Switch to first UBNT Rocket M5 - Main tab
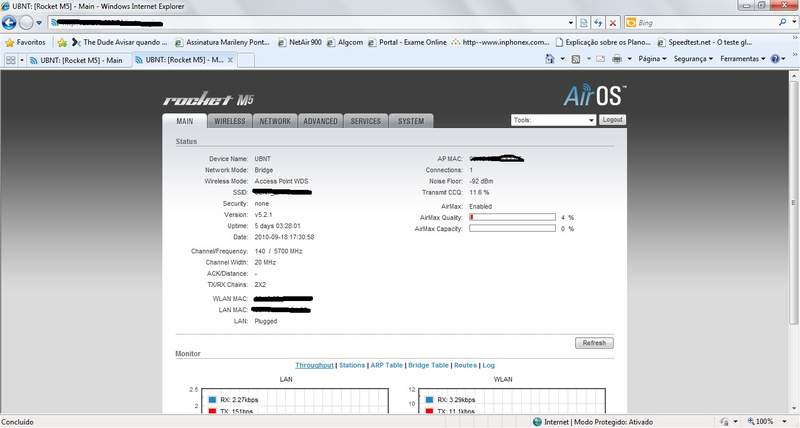 coord(78,60)
